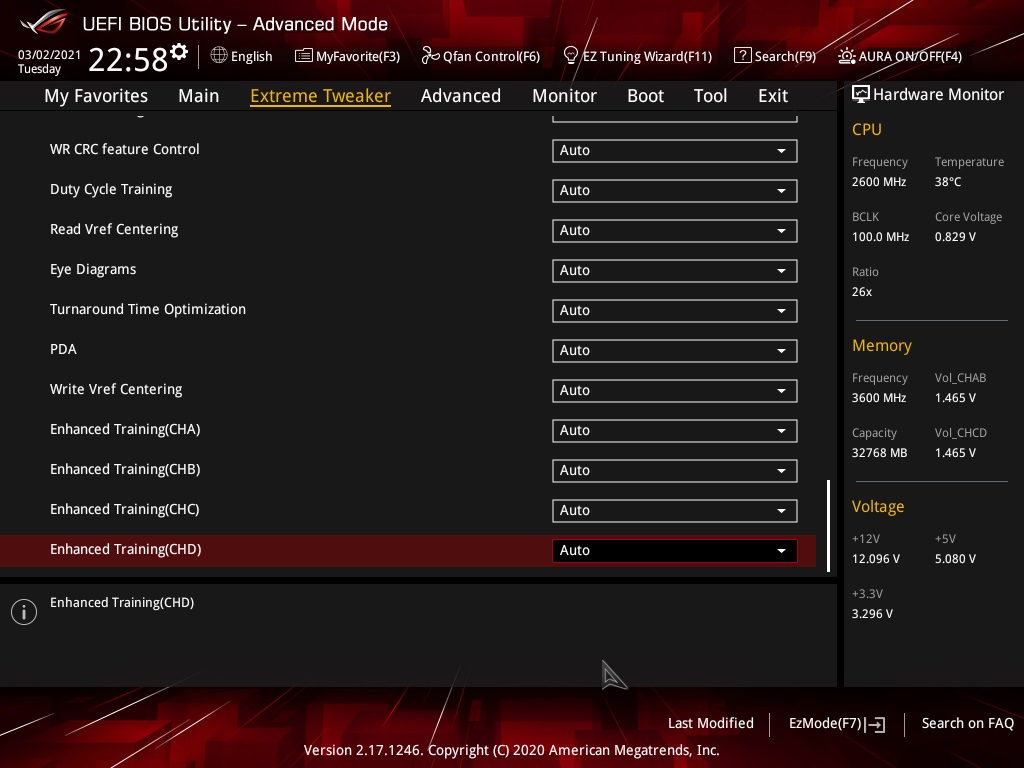This screenshot has width=1024, height=768.
Task: Open Enhanced Training(CHA) dropdown
Action: pyautogui.click(x=675, y=430)
